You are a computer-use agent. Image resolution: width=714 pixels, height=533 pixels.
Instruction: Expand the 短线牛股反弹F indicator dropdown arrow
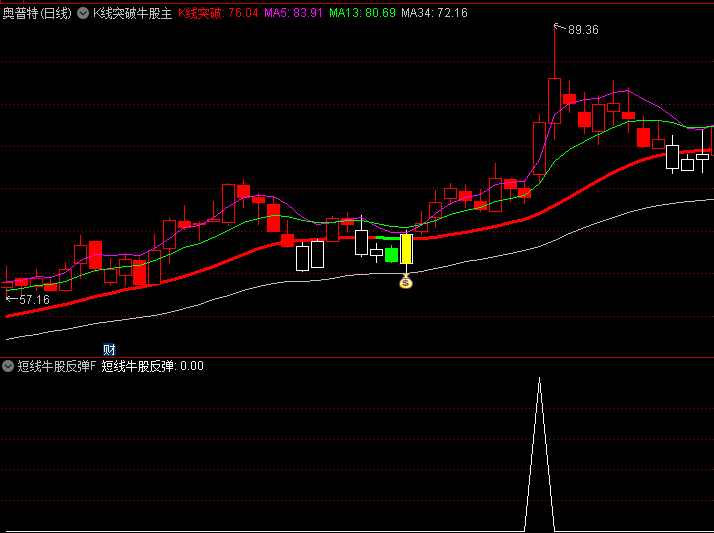8,366
